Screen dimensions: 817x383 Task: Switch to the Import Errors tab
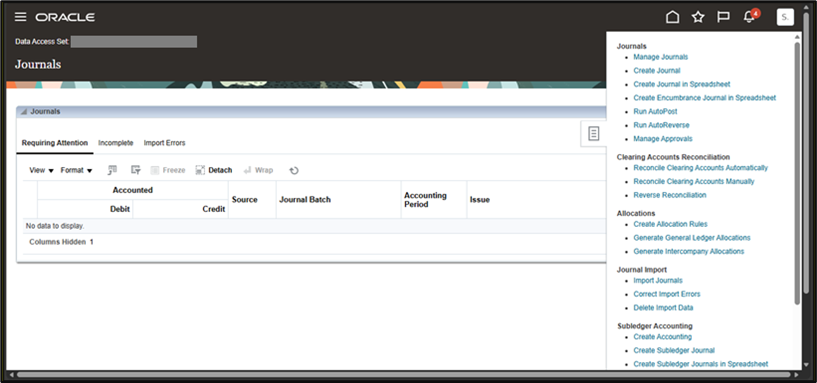coord(164,143)
